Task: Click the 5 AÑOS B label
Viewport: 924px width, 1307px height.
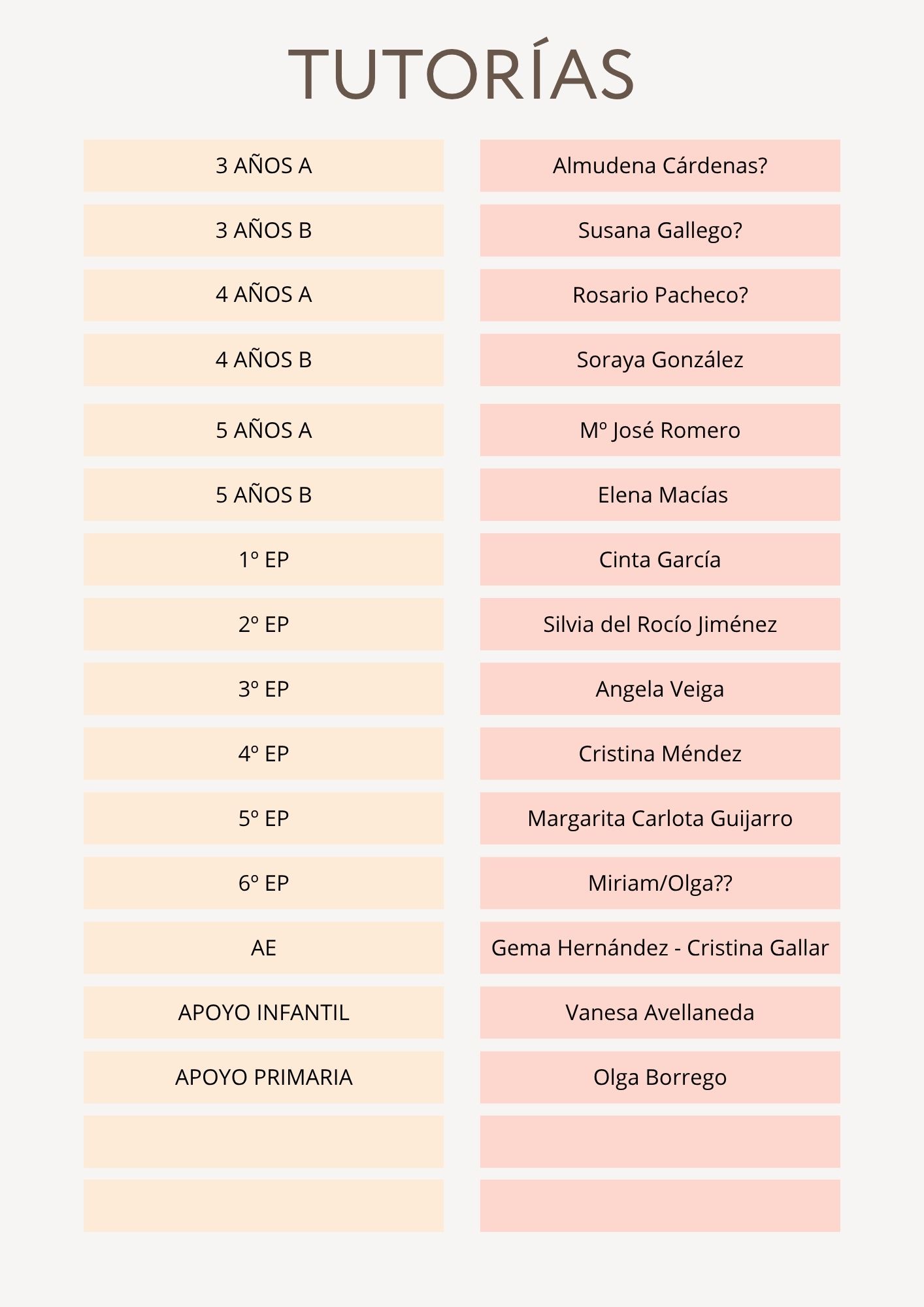Action: [x=263, y=495]
